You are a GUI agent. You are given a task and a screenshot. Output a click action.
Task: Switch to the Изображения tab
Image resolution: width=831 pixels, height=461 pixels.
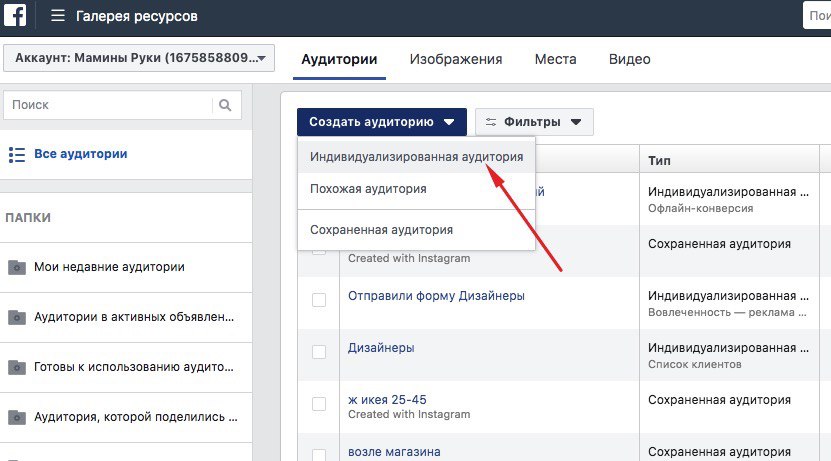[456, 59]
